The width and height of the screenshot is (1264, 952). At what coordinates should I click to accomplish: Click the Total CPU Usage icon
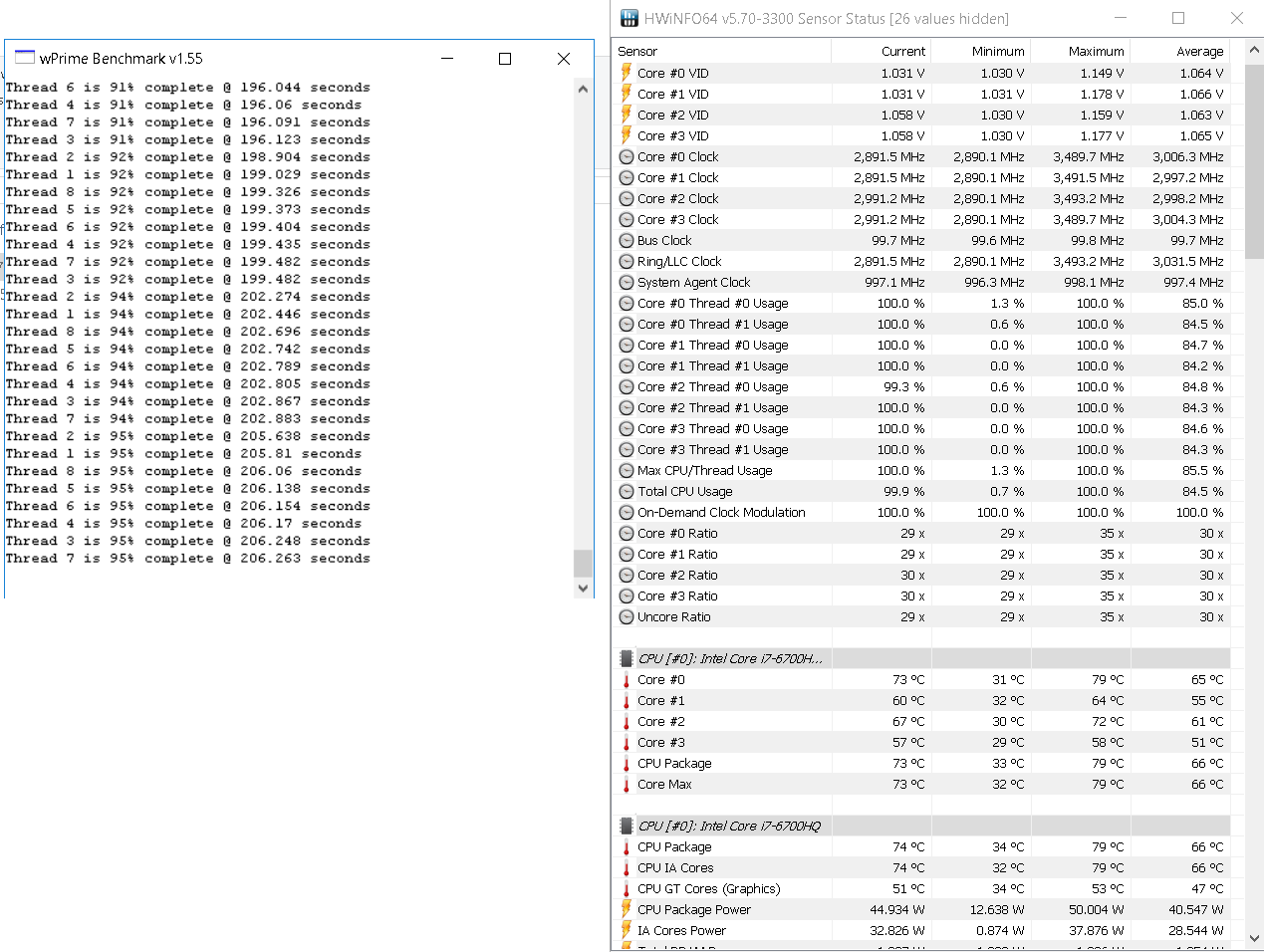click(x=627, y=491)
